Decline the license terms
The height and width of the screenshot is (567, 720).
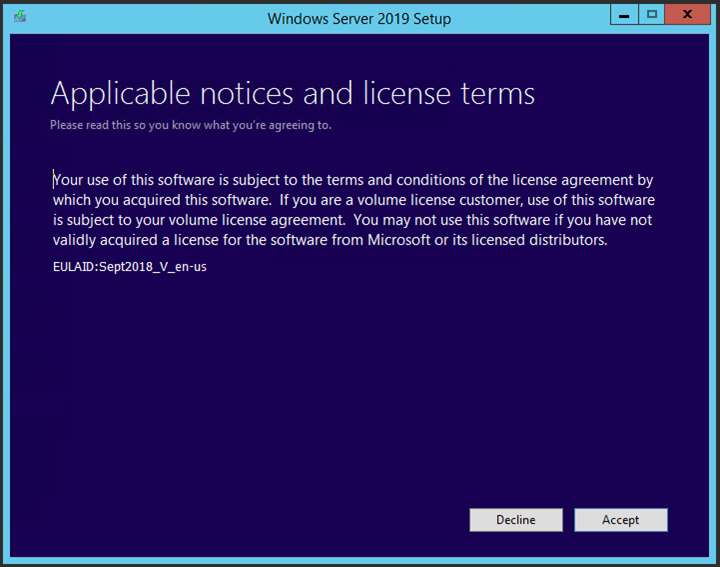pyautogui.click(x=516, y=520)
